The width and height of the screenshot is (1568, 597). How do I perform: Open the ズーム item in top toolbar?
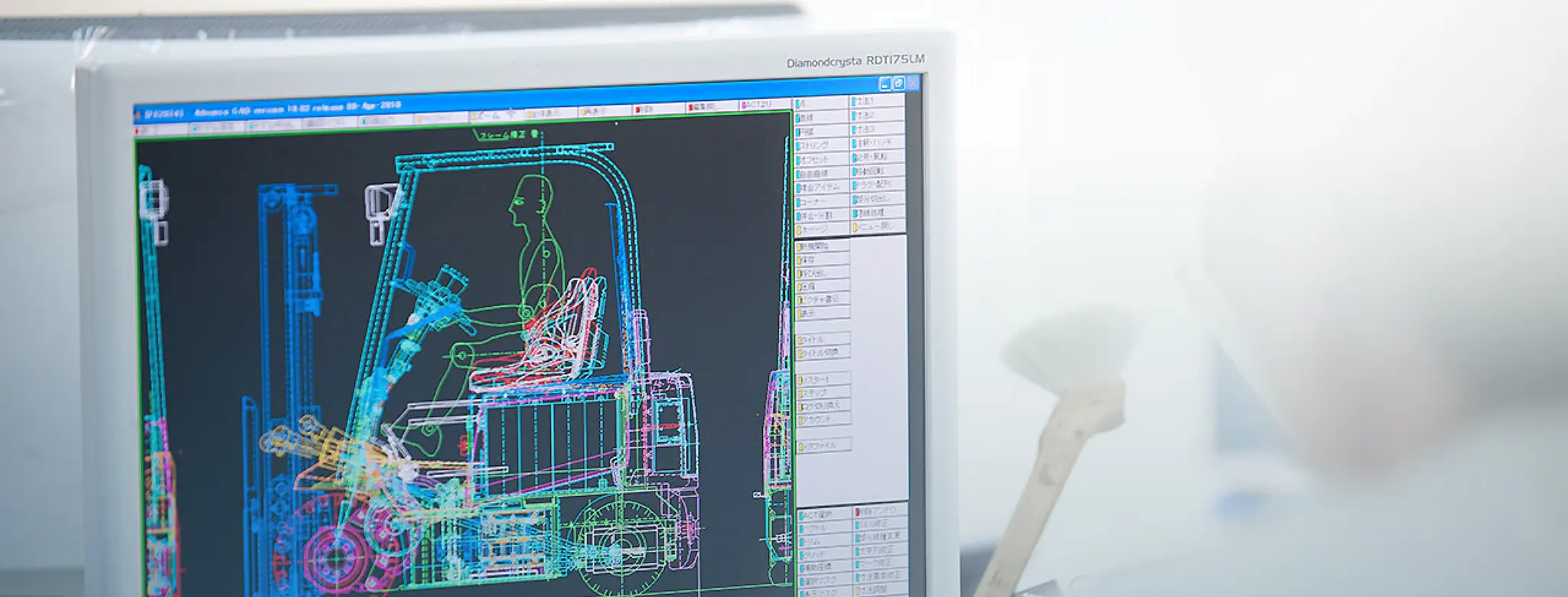(496, 116)
